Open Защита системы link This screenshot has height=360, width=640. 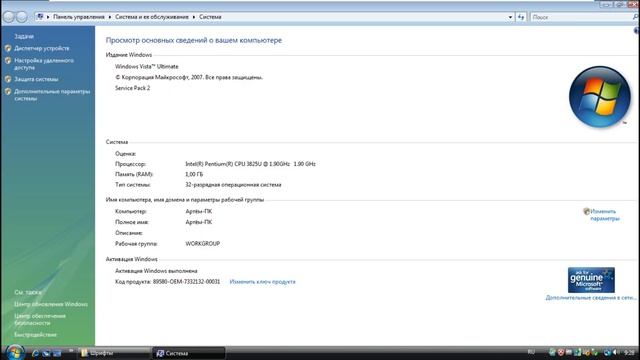tap(36, 79)
